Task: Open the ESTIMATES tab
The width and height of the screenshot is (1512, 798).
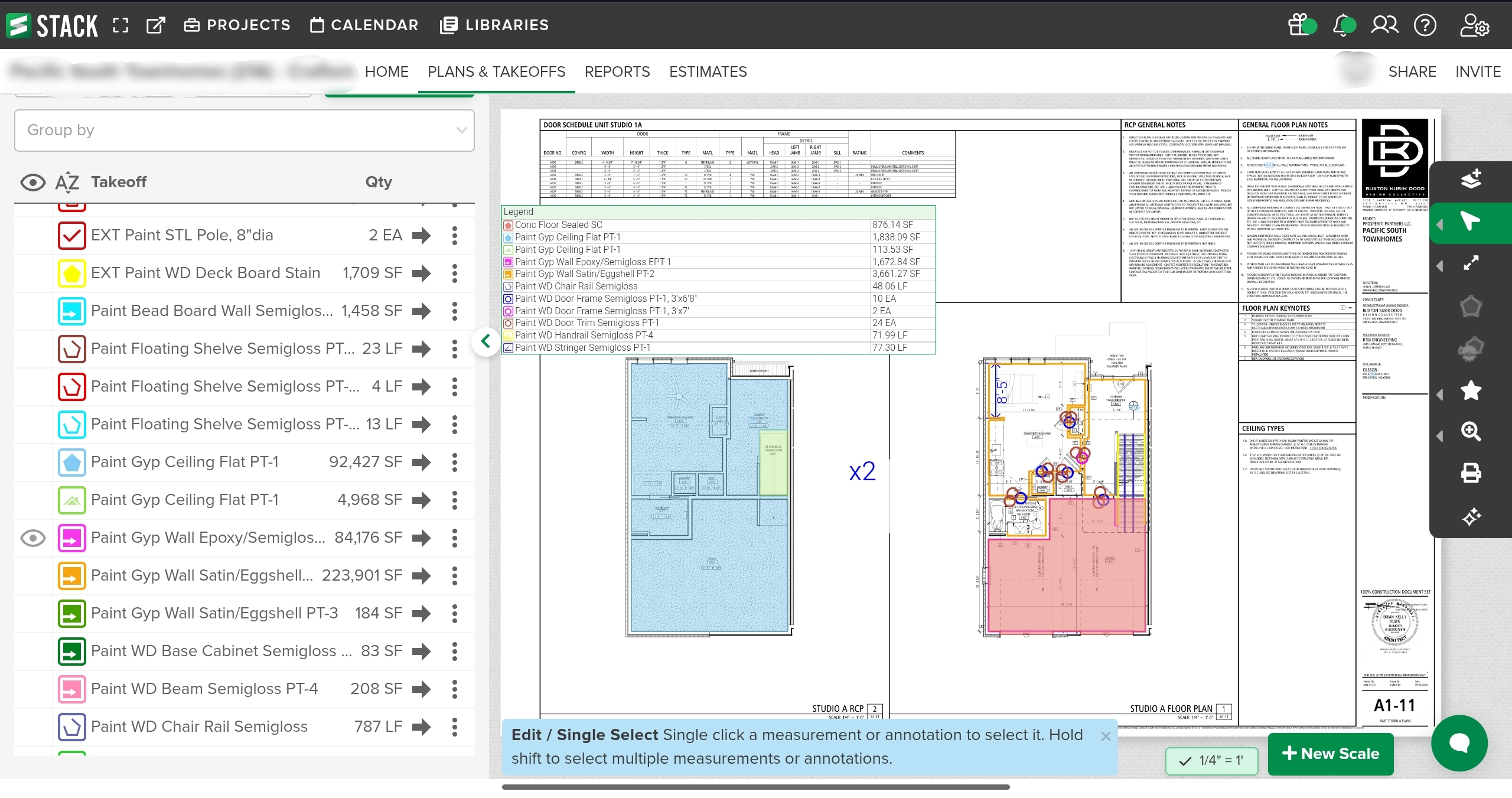Action: [x=708, y=71]
